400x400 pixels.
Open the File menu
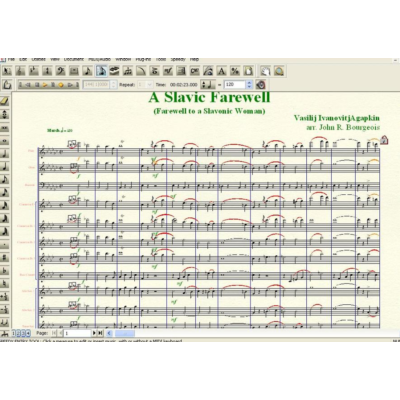11,60
